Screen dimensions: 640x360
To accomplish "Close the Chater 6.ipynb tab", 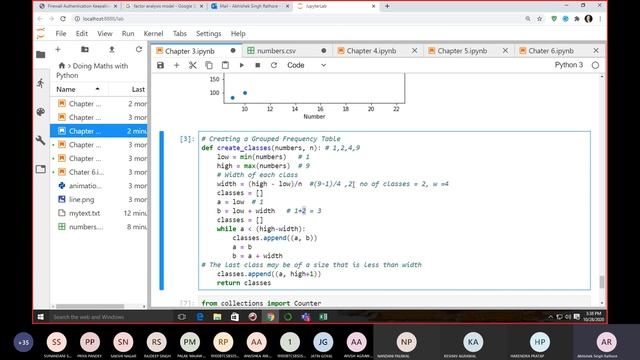I will (x=596, y=51).
